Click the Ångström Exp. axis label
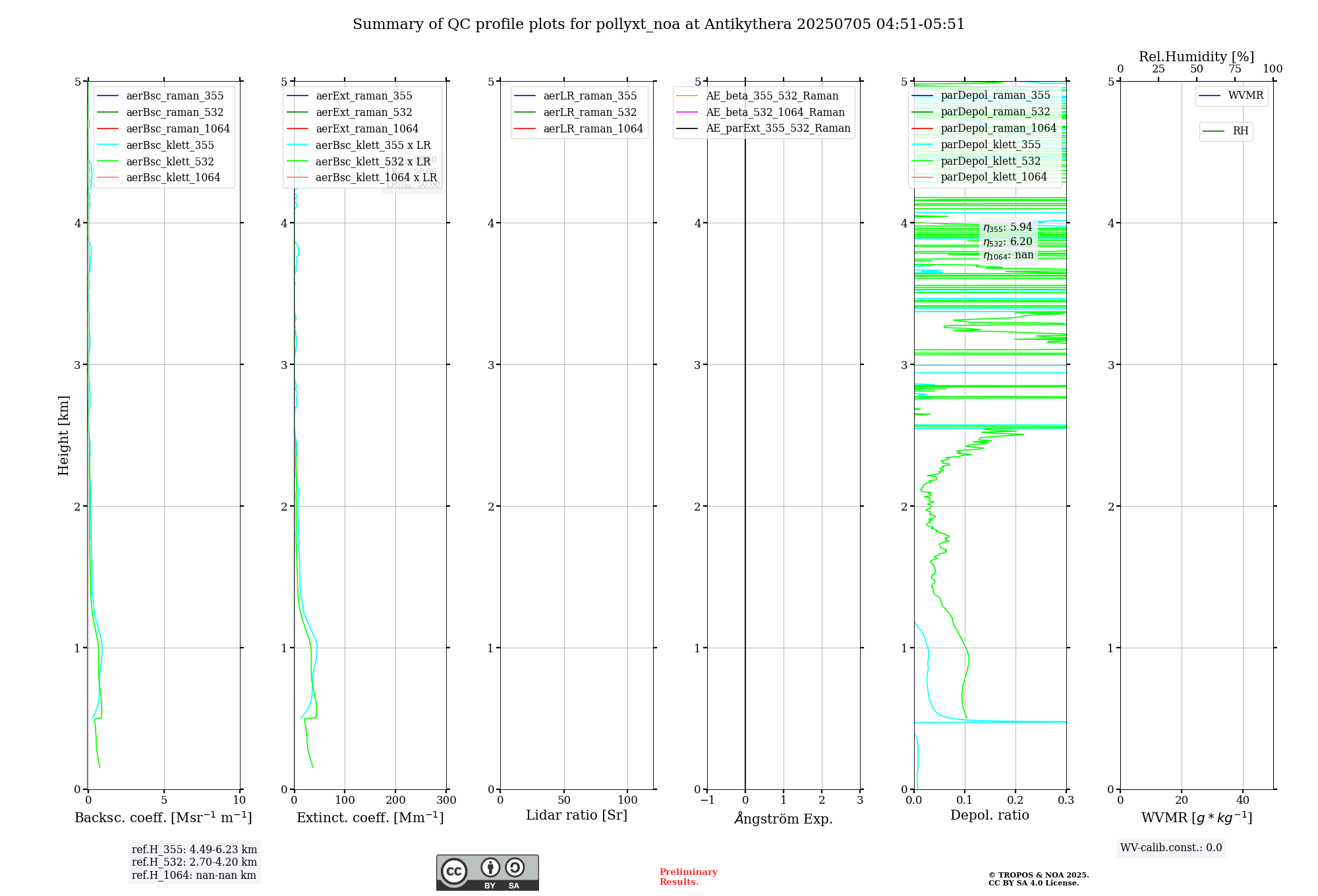Viewport: 1318px width, 896px height. point(784,818)
